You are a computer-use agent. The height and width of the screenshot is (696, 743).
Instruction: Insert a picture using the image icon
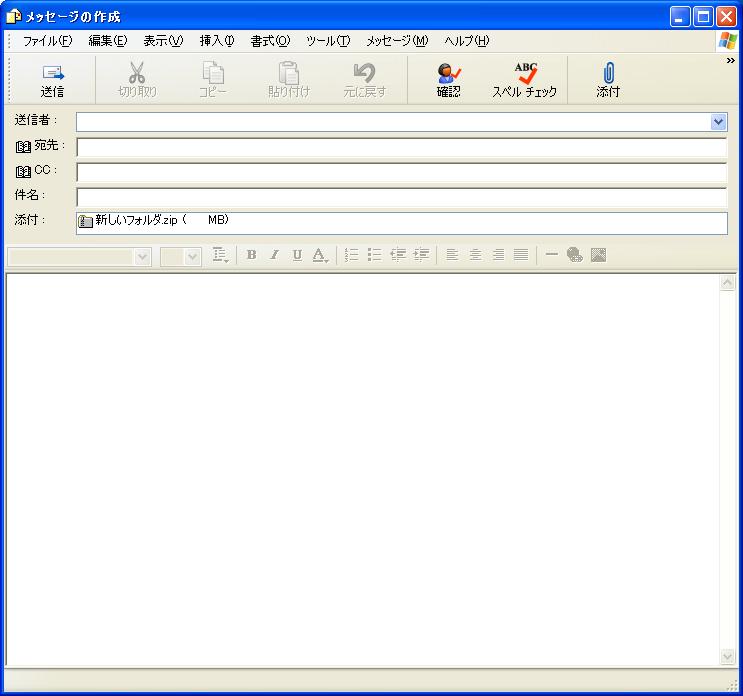598,255
